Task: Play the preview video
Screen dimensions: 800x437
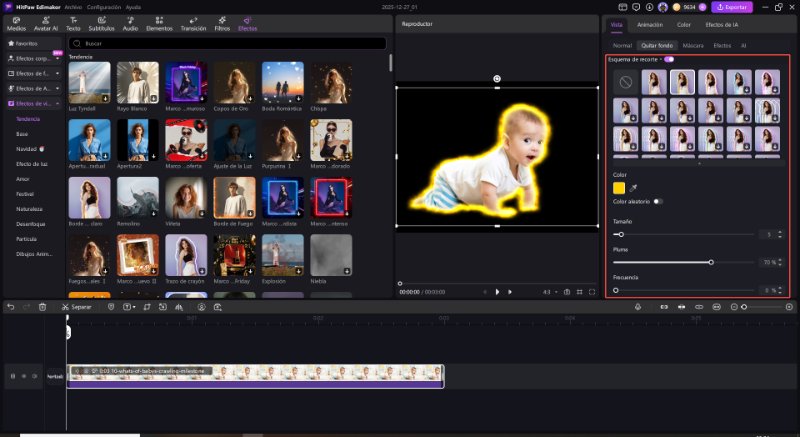Action: [x=497, y=292]
